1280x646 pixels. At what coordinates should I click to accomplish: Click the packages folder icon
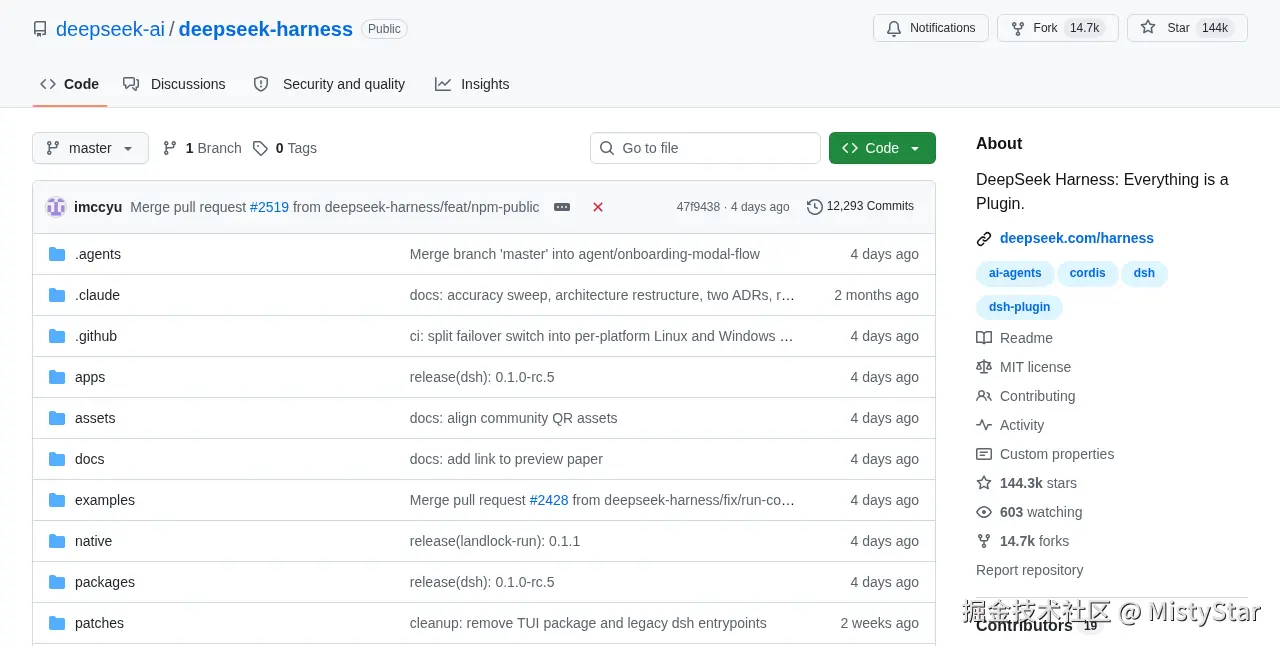tap(57, 582)
